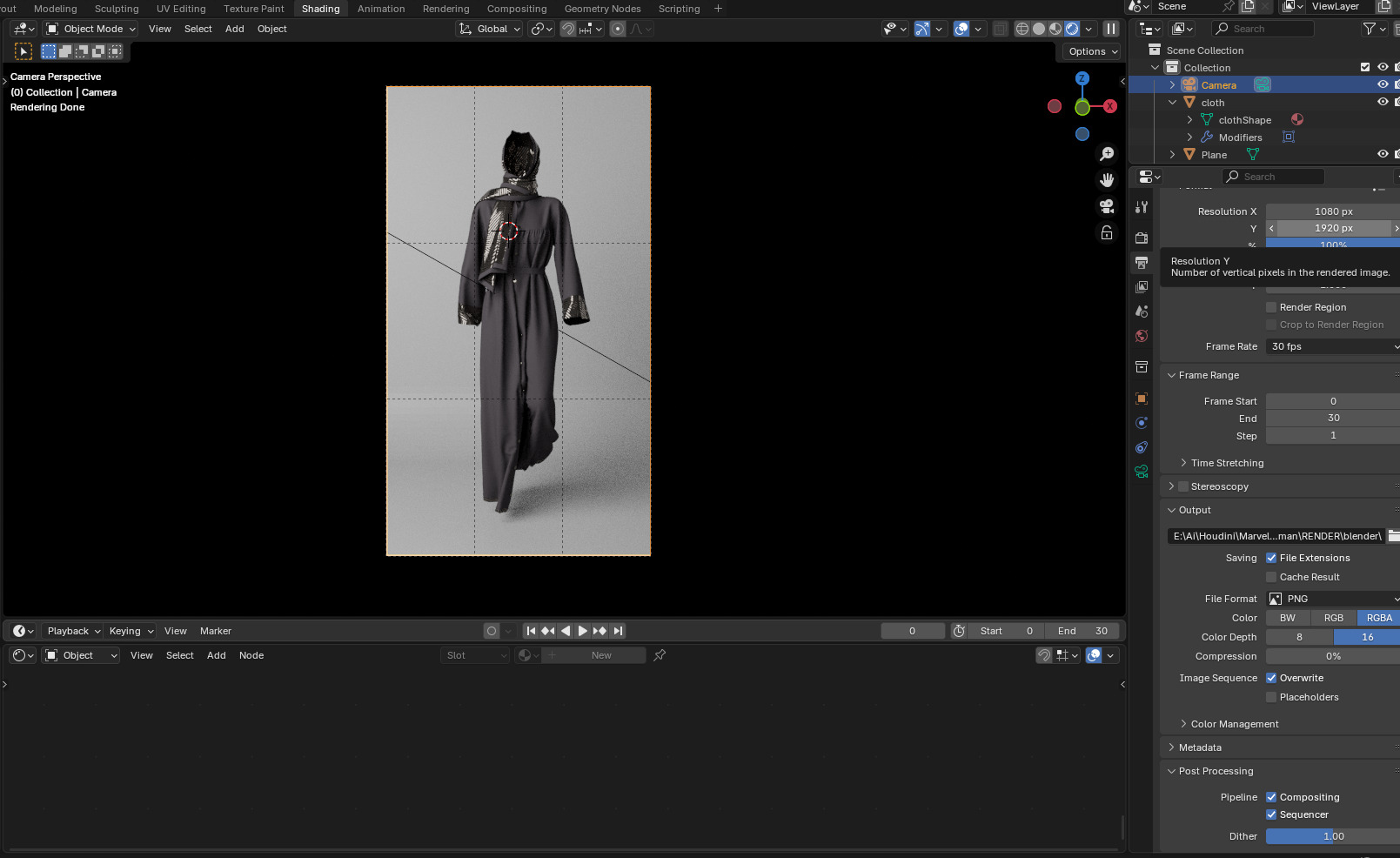The height and width of the screenshot is (858, 1400).
Task: Open the Collection properties tab
Action: point(1142,366)
